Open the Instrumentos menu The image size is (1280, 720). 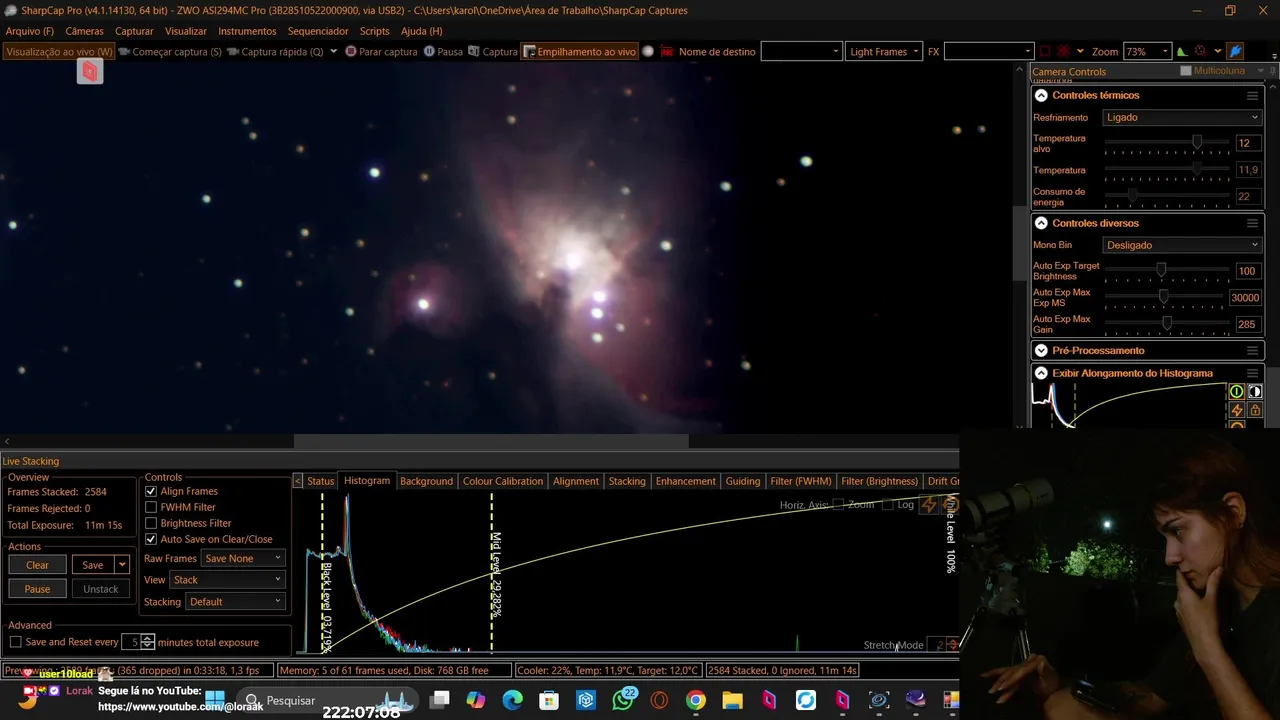coord(247,31)
